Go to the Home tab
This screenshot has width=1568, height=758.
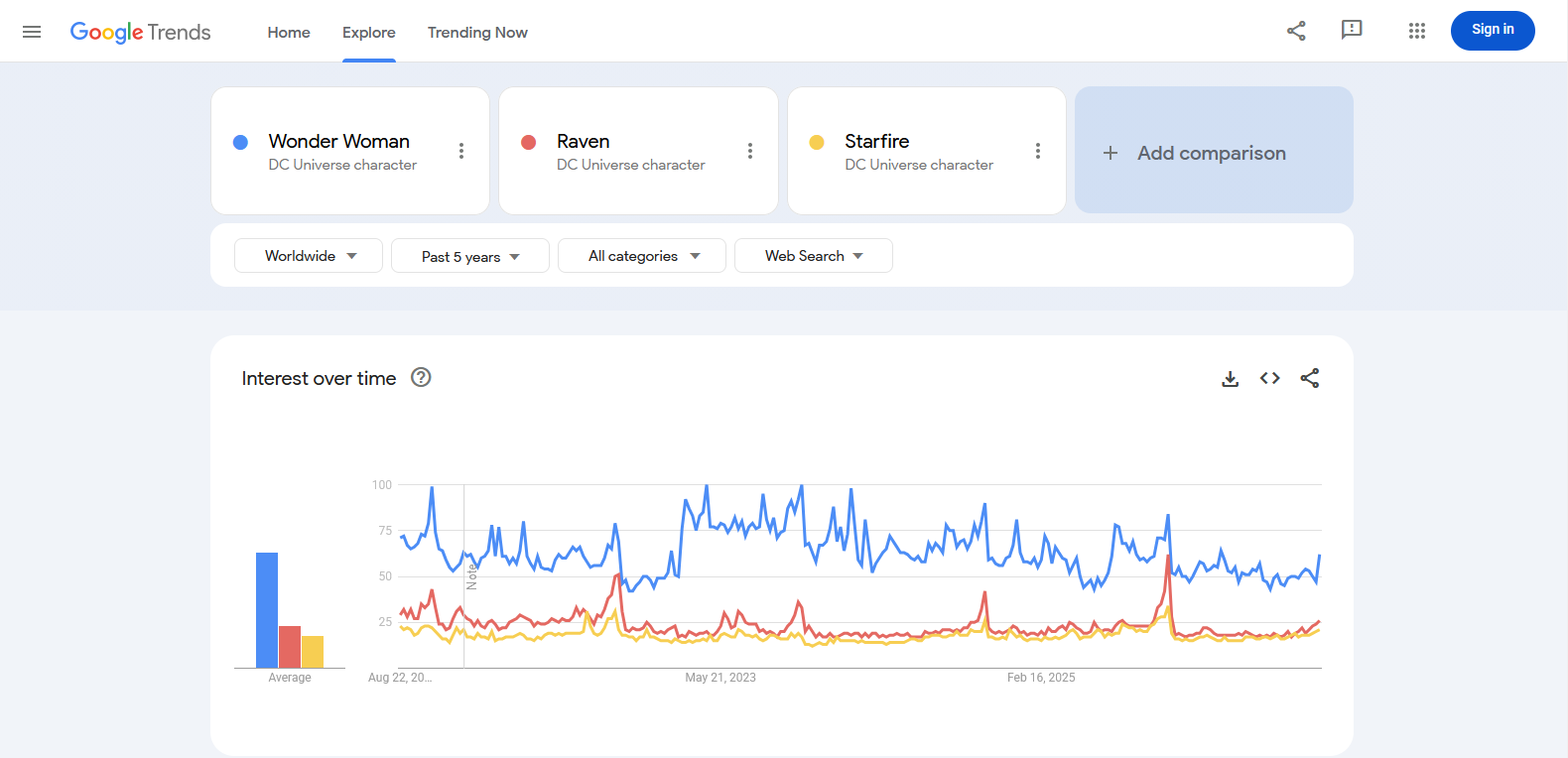pyautogui.click(x=289, y=32)
